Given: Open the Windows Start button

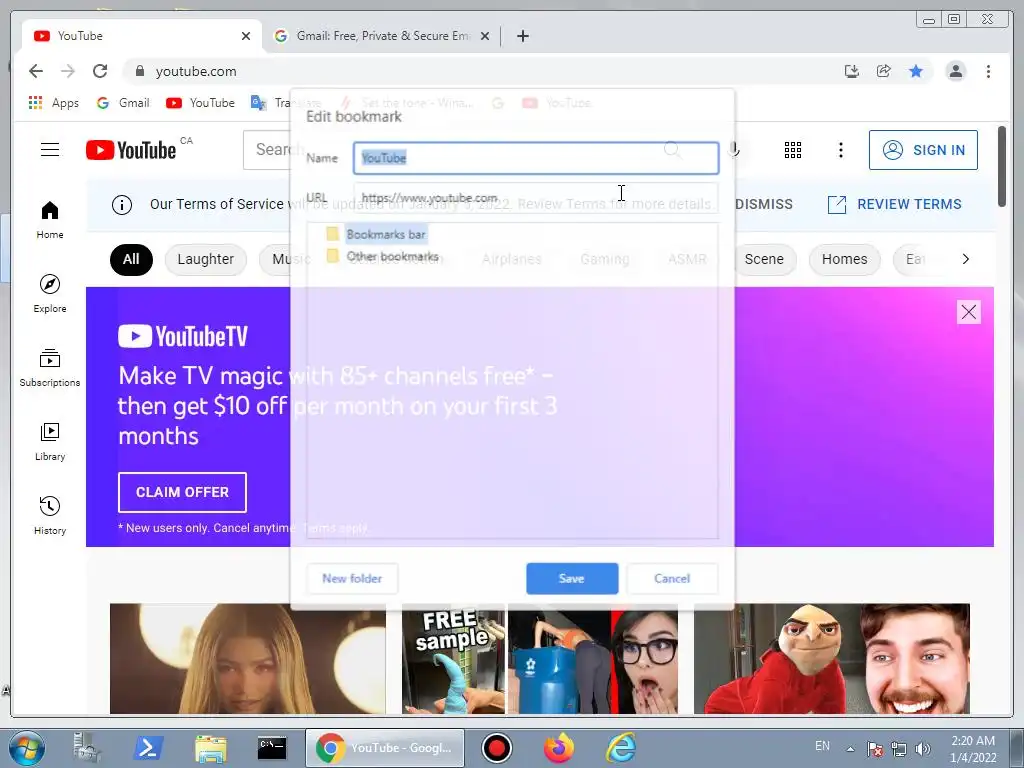Looking at the screenshot, I should pos(27,748).
